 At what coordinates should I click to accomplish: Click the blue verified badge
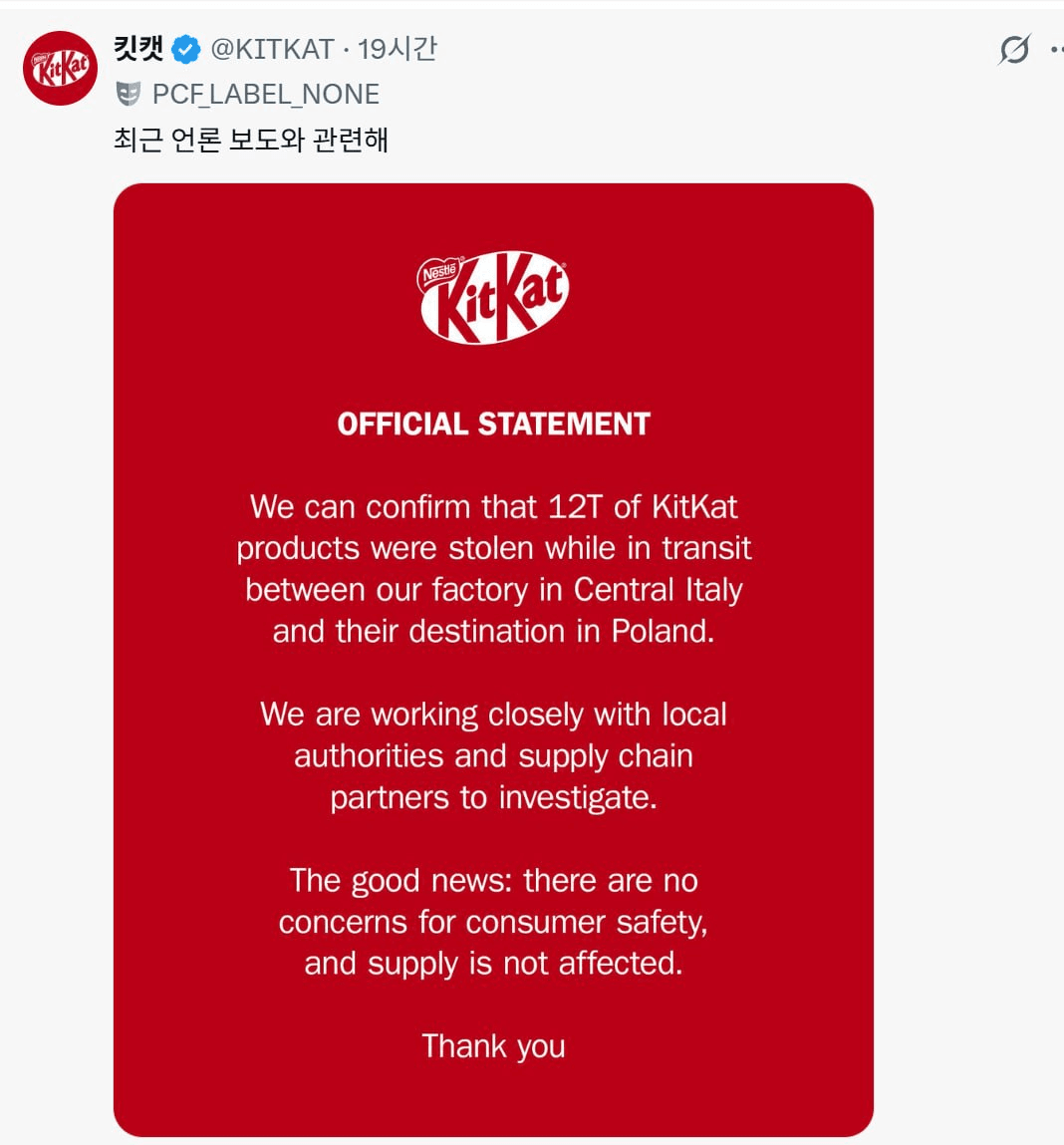(x=185, y=49)
